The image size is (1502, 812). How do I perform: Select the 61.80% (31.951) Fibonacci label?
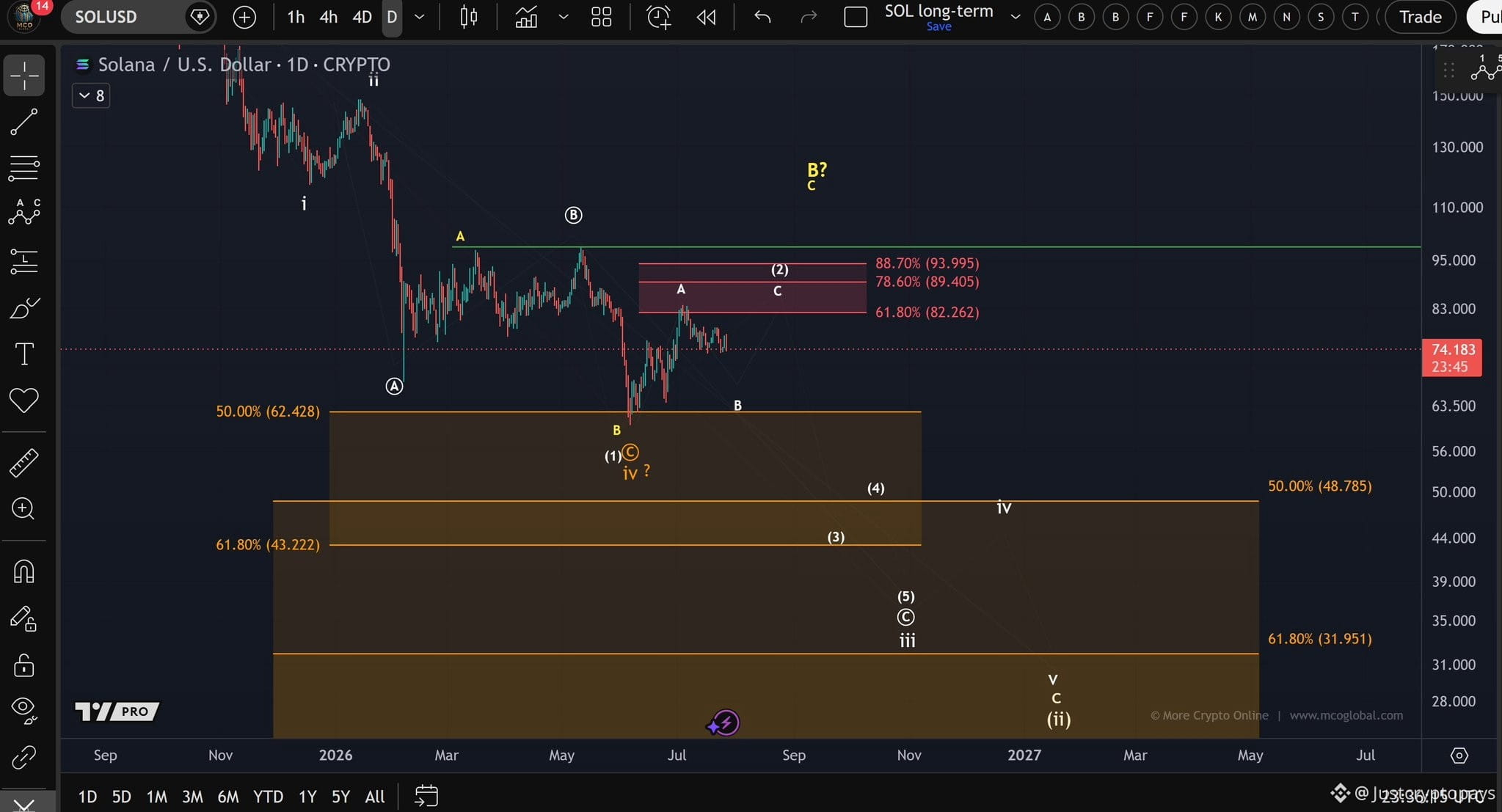(1320, 639)
